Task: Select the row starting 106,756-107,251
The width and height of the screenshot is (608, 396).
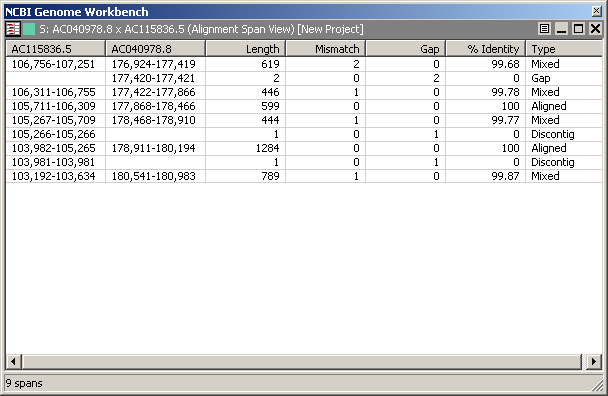Action: 304,64
